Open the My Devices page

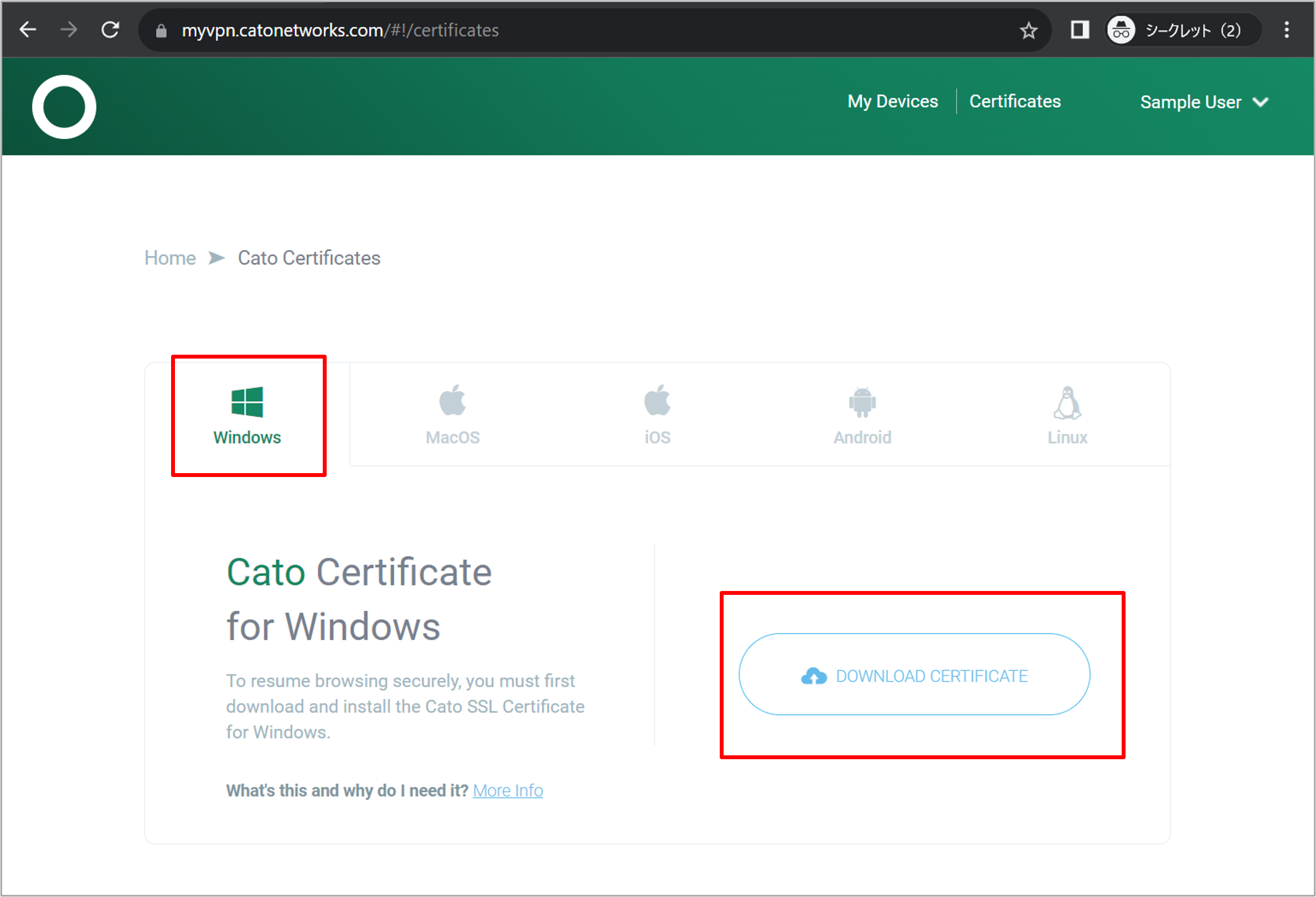(x=892, y=101)
